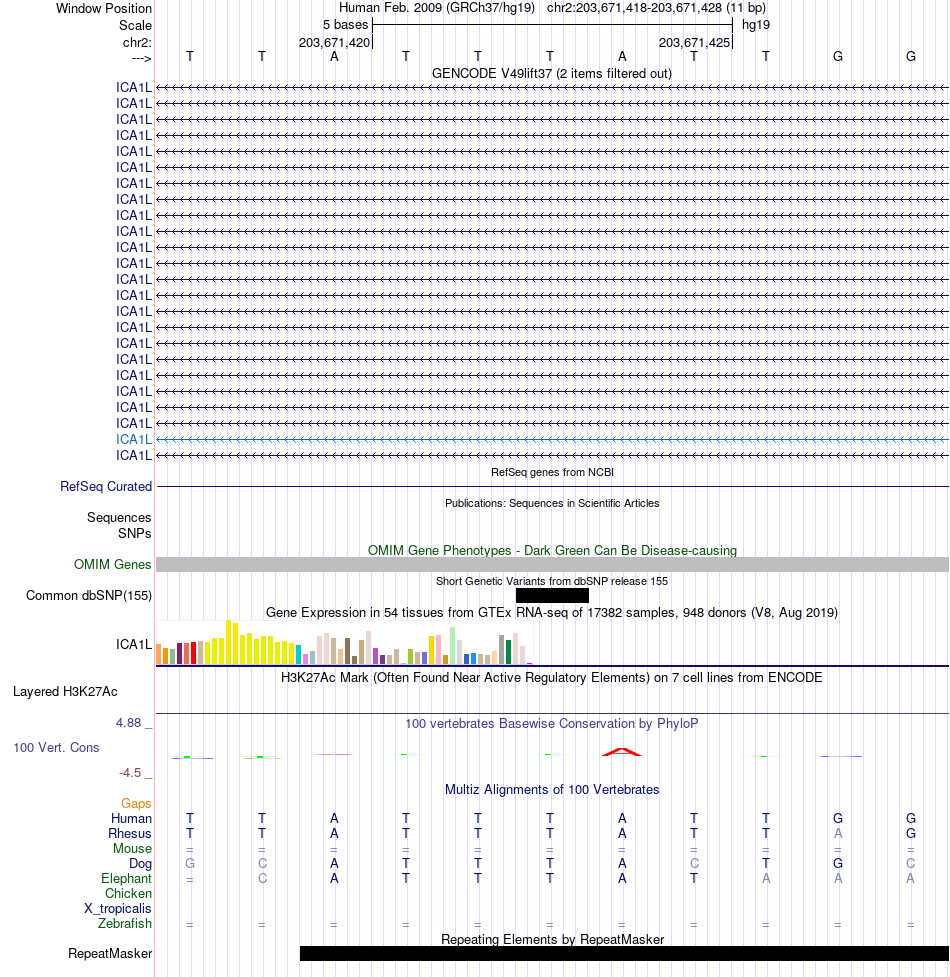Click the Scale track label
Screen dimensions: 950x977
(x=135, y=26)
